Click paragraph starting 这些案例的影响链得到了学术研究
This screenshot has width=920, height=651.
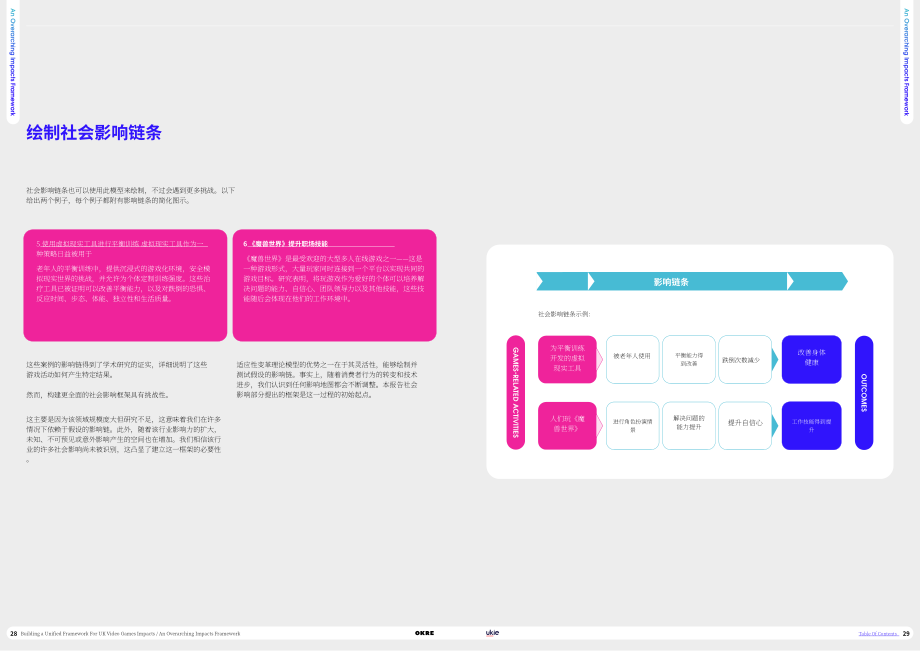(117, 369)
